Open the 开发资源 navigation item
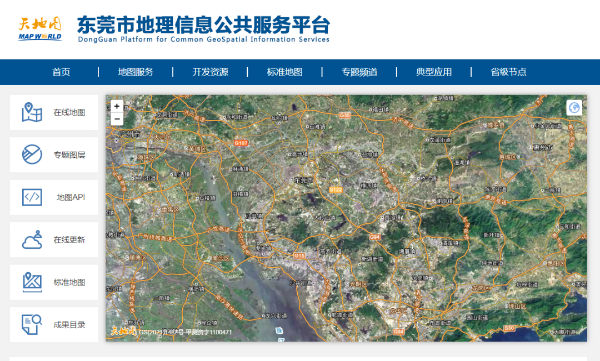 coord(210,72)
